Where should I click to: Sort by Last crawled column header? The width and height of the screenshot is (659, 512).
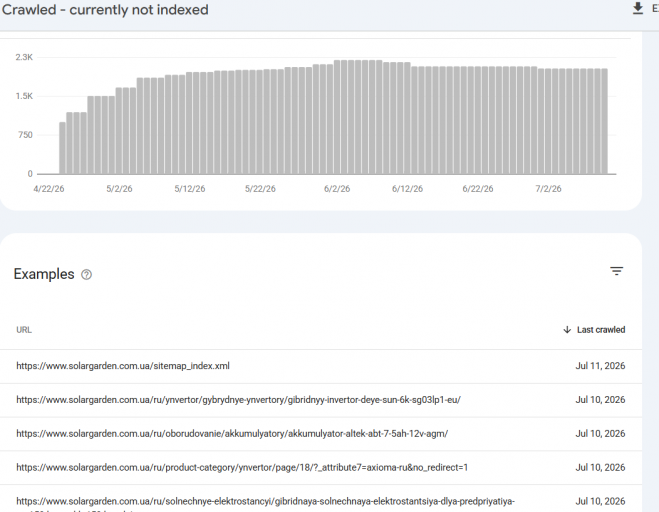601,330
